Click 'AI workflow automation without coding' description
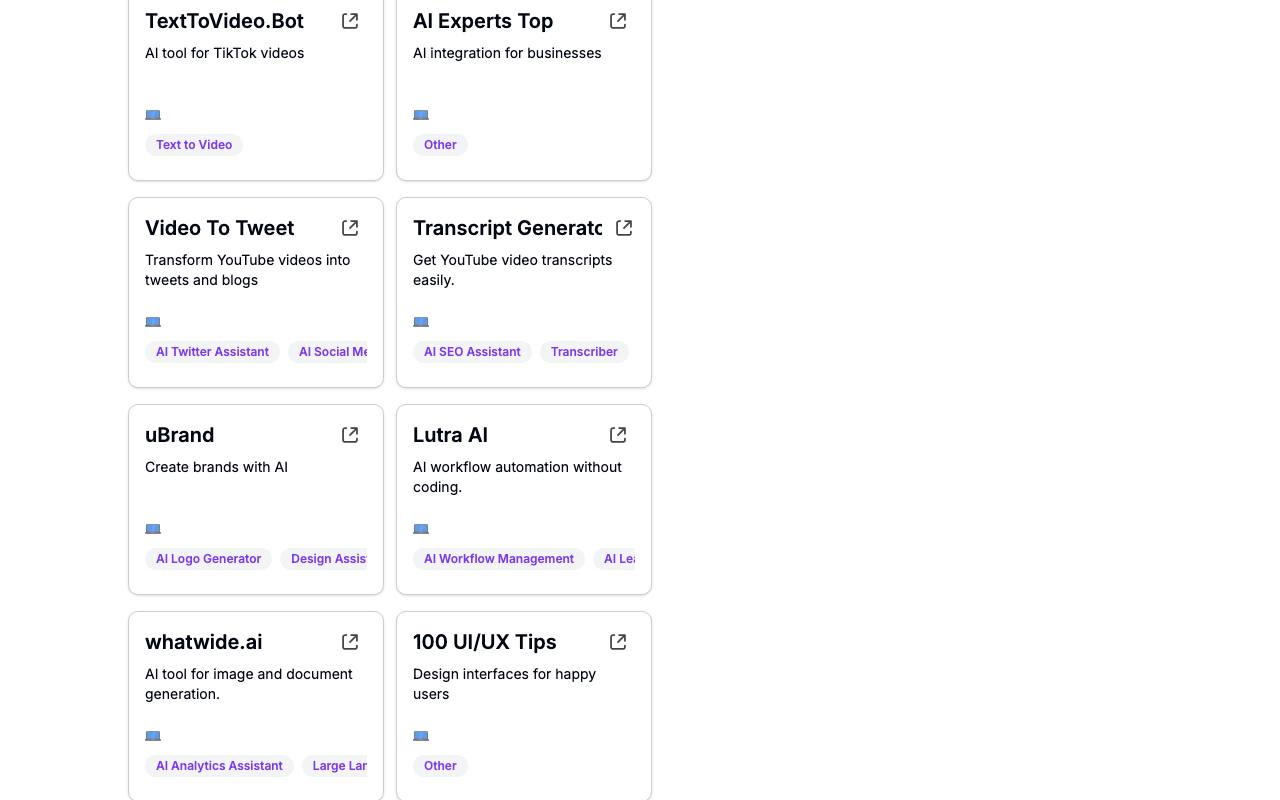 [517, 477]
